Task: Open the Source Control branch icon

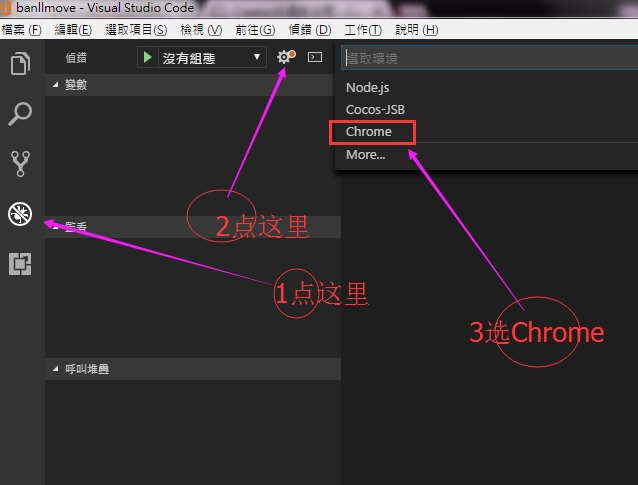Action: click(20, 164)
